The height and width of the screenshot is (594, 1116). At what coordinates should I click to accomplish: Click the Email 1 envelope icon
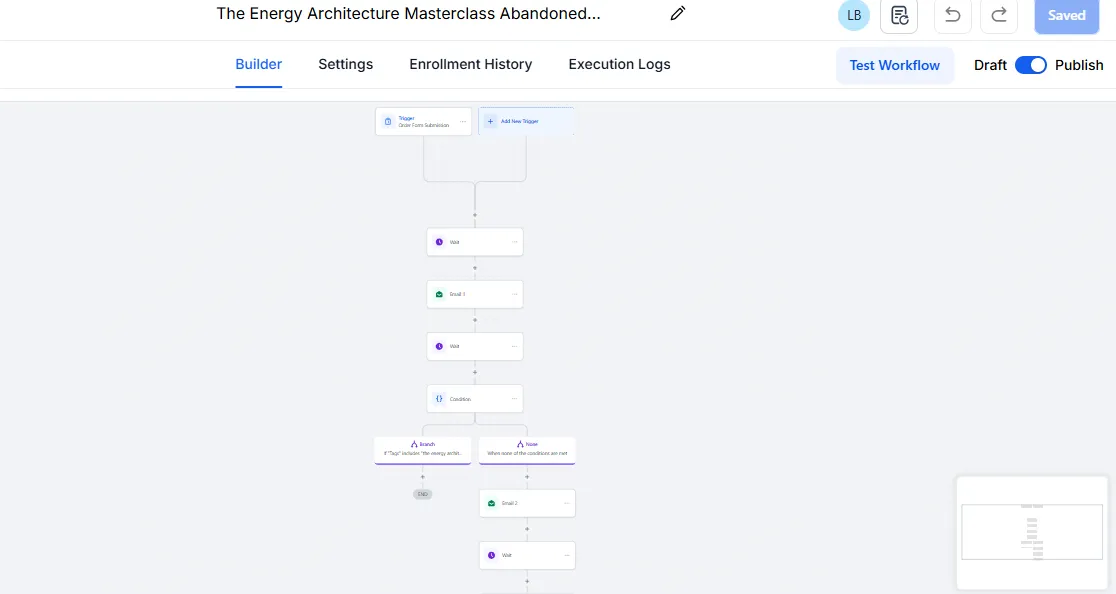point(438,294)
